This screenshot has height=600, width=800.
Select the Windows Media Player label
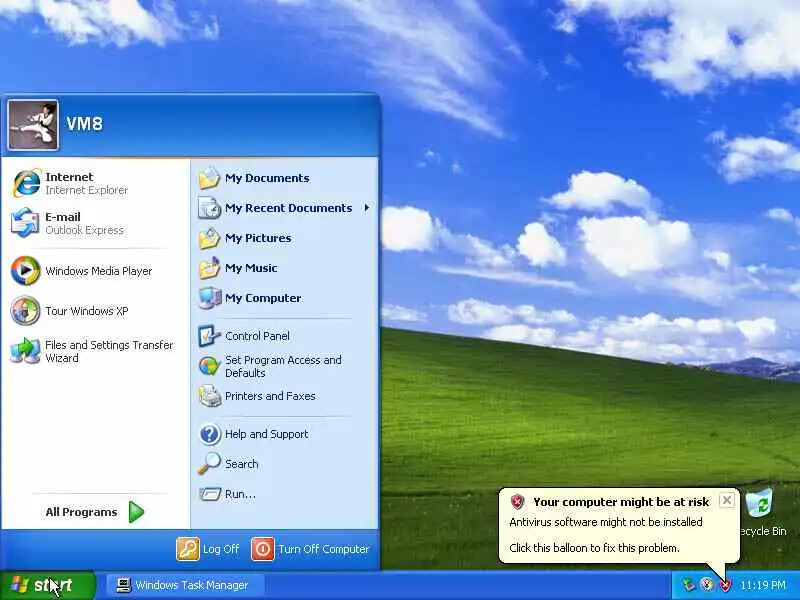coord(99,271)
